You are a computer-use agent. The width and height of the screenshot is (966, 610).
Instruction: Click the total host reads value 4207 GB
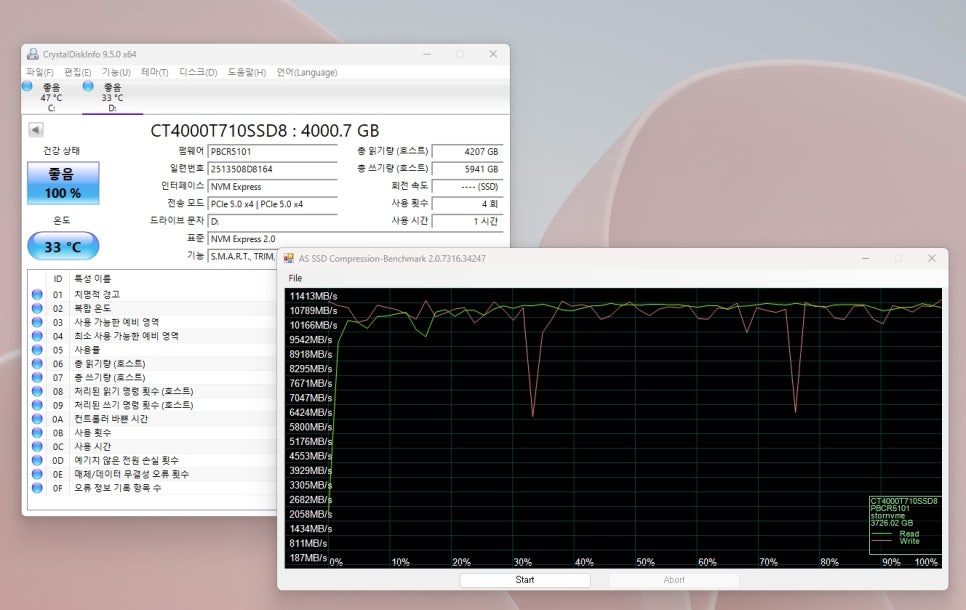click(x=468, y=152)
